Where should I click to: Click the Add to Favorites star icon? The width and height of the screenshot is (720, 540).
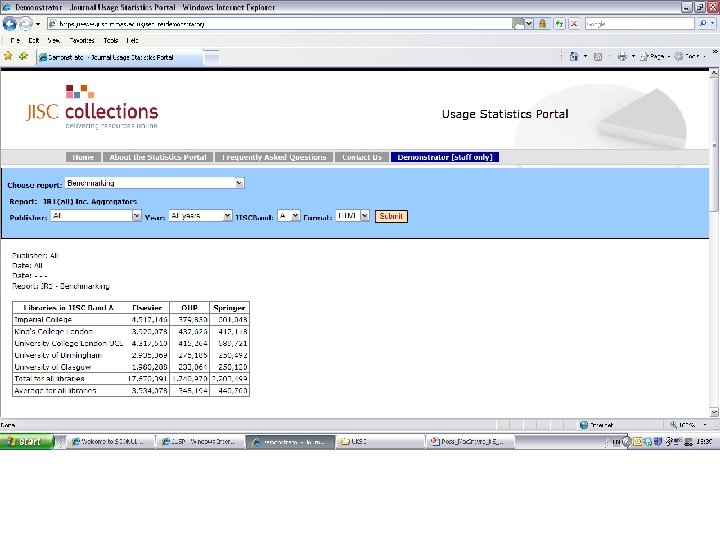(x=23, y=56)
